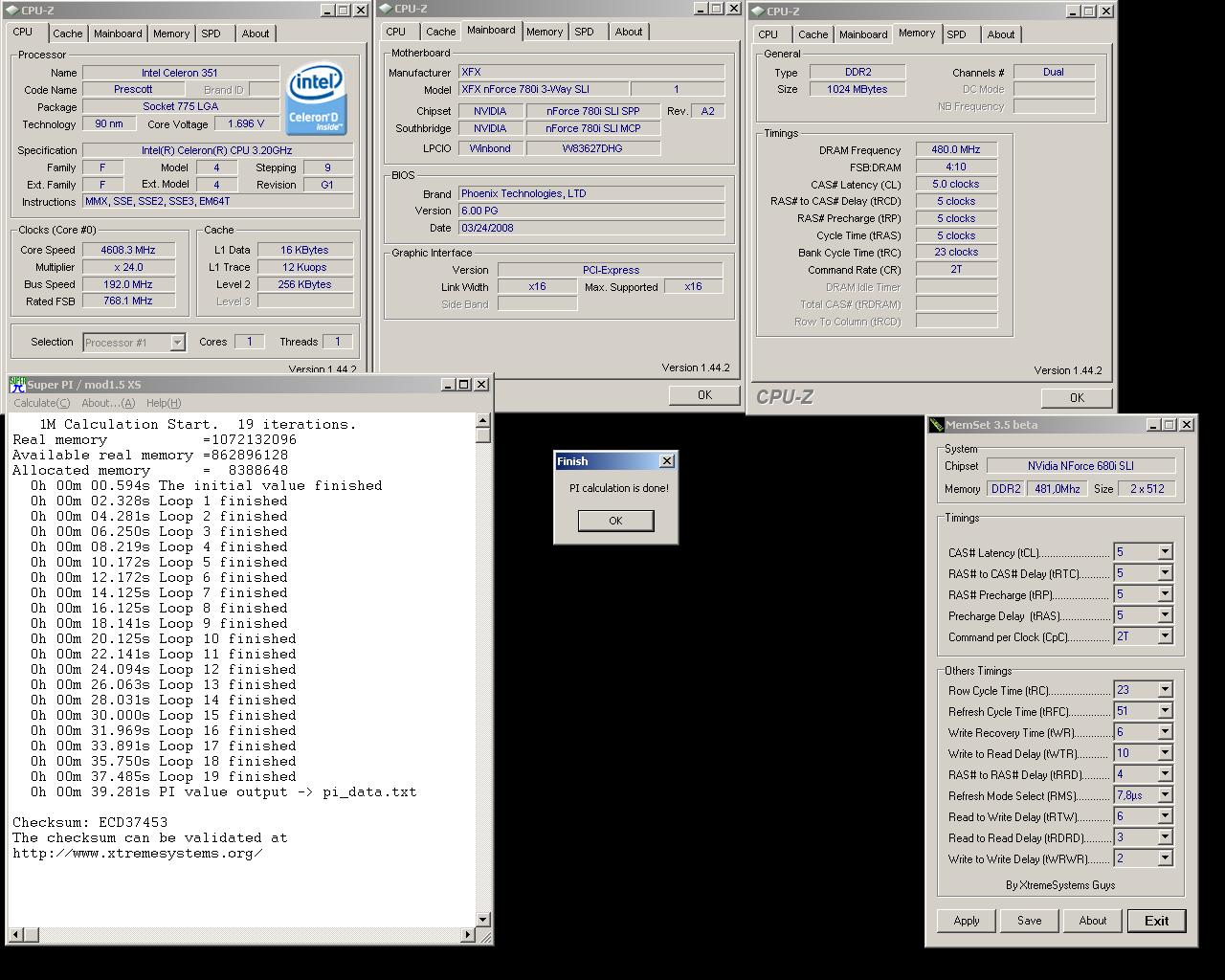The height and width of the screenshot is (980, 1225).
Task: Open Write Recovery Time (tWR) dropdown
Action: [x=1165, y=732]
